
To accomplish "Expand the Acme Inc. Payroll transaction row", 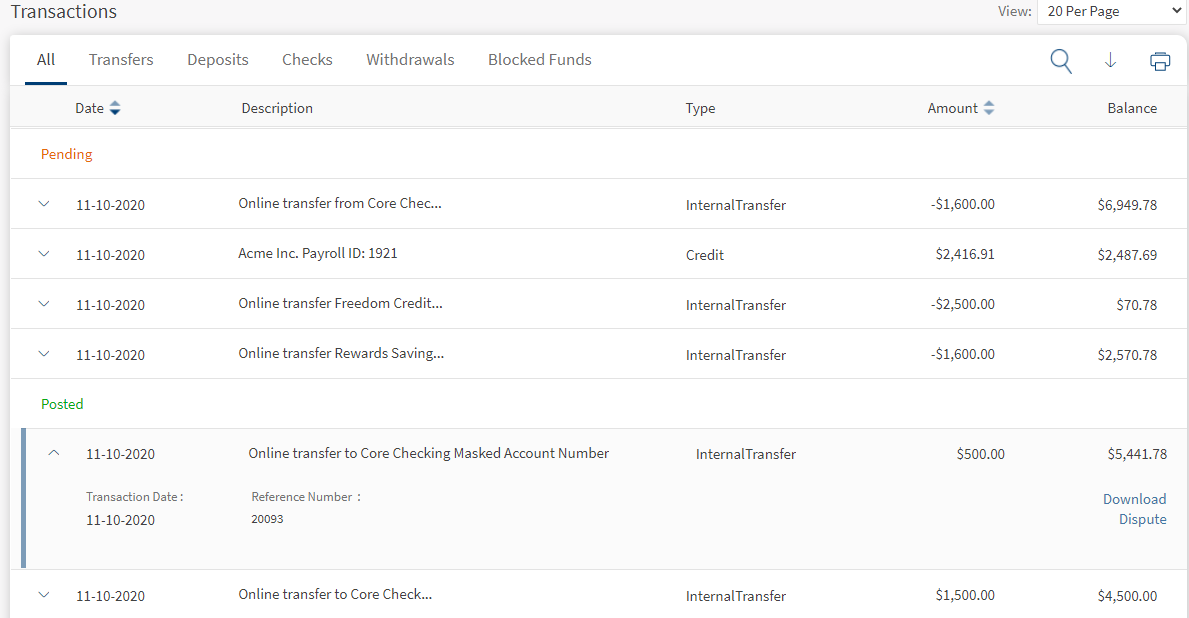I will [x=43, y=254].
